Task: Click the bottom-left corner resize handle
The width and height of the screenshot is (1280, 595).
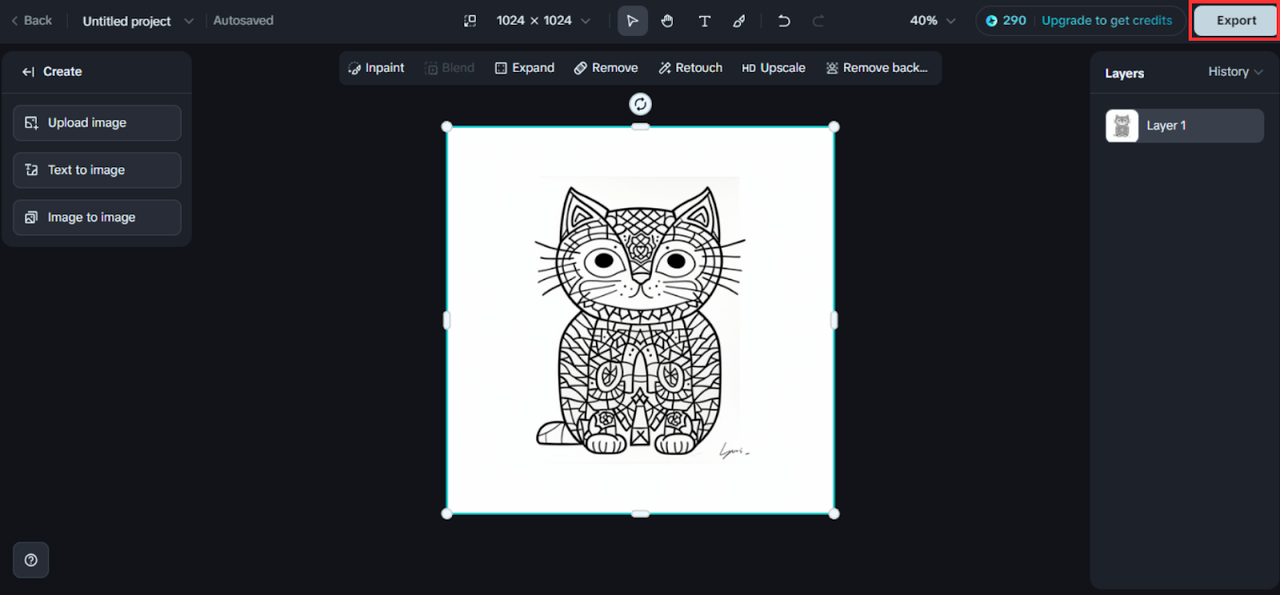Action: [447, 514]
